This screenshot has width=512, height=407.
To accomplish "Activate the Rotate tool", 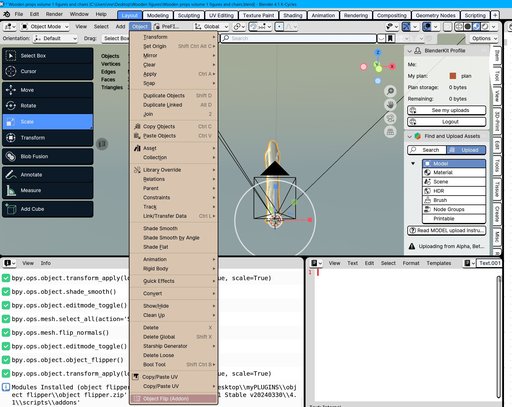I will (x=47, y=106).
